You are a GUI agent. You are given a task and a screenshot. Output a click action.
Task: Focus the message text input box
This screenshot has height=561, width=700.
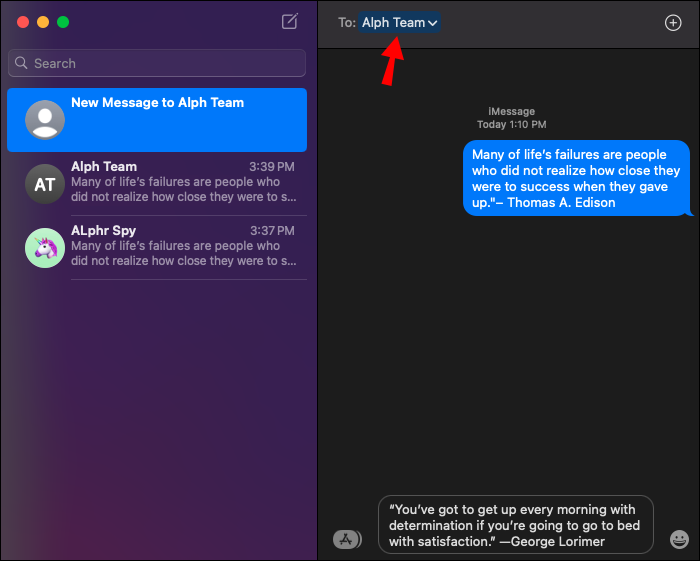click(x=515, y=524)
